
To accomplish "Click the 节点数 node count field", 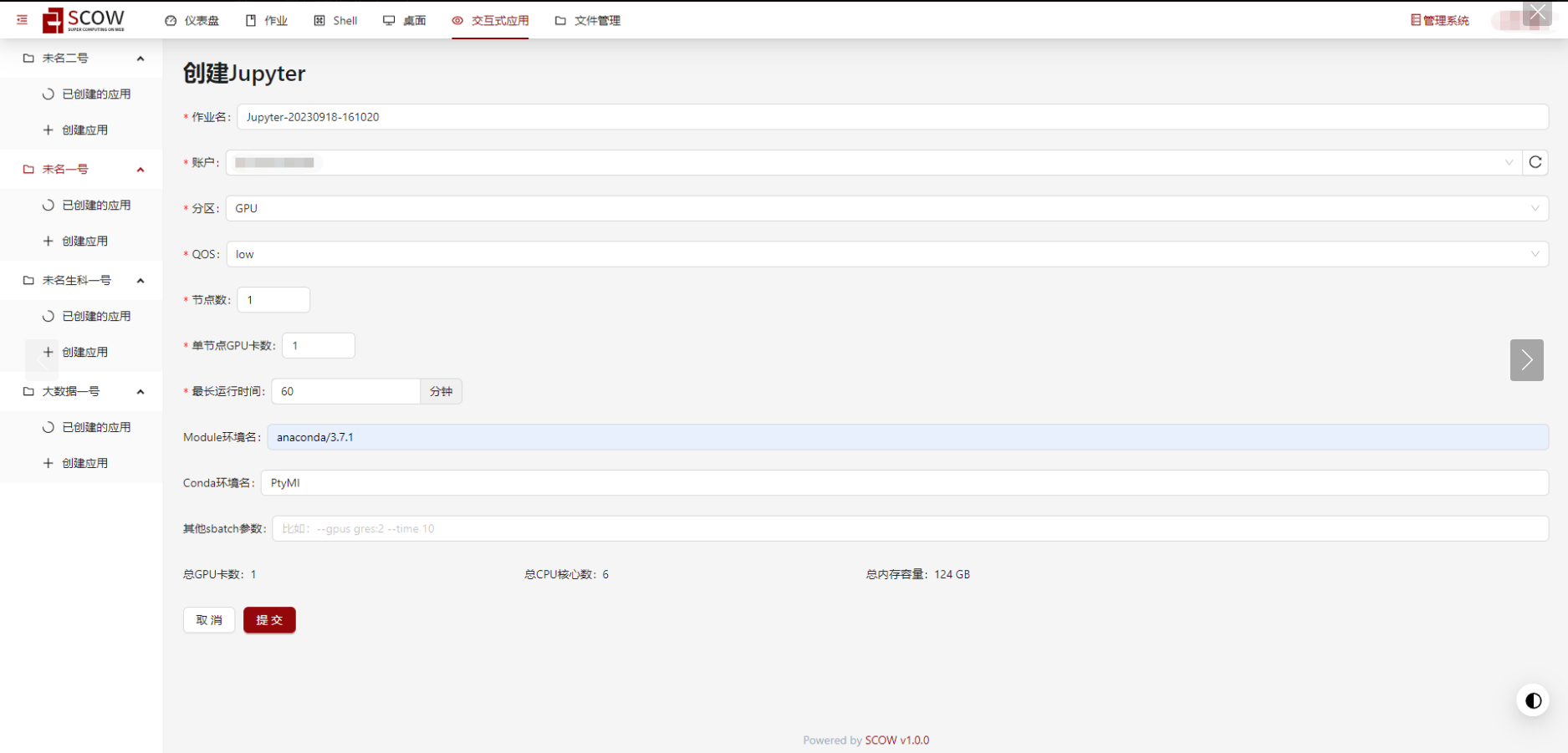I will (x=273, y=300).
